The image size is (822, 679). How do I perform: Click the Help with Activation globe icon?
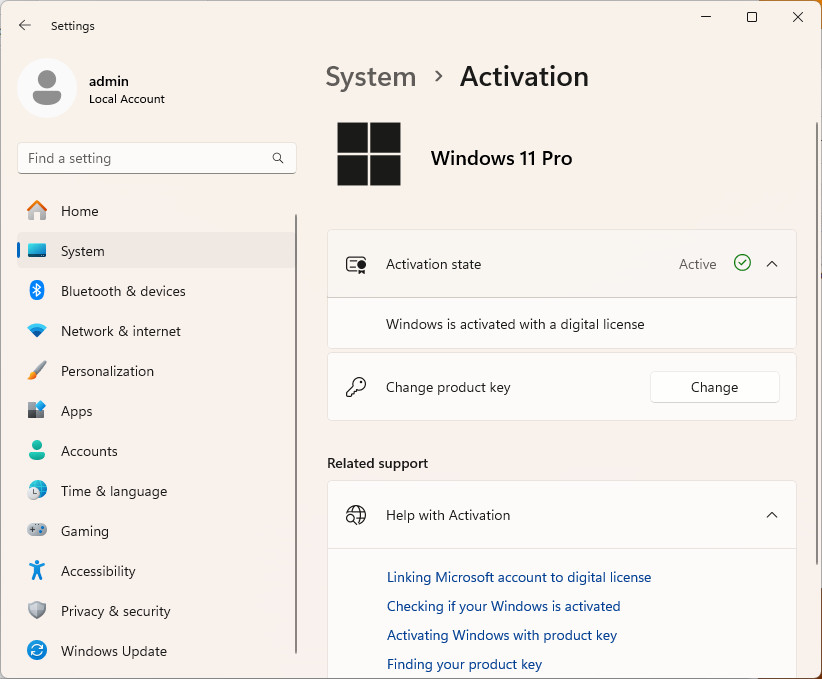[356, 515]
